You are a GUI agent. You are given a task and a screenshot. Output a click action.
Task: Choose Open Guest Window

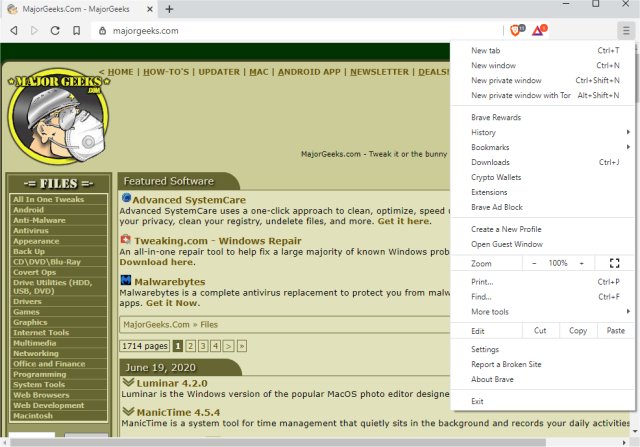tap(543, 244)
